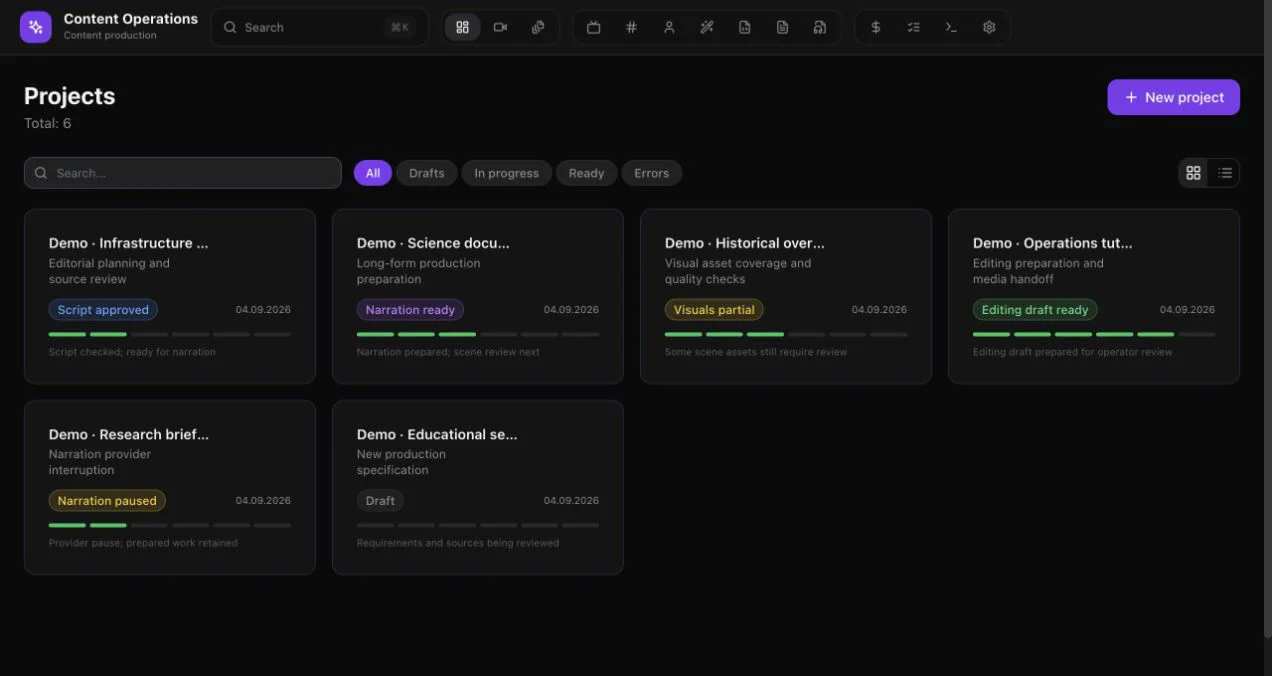Click the Editing draft ready badge
Image resolution: width=1272 pixels, height=676 pixels.
point(1035,310)
